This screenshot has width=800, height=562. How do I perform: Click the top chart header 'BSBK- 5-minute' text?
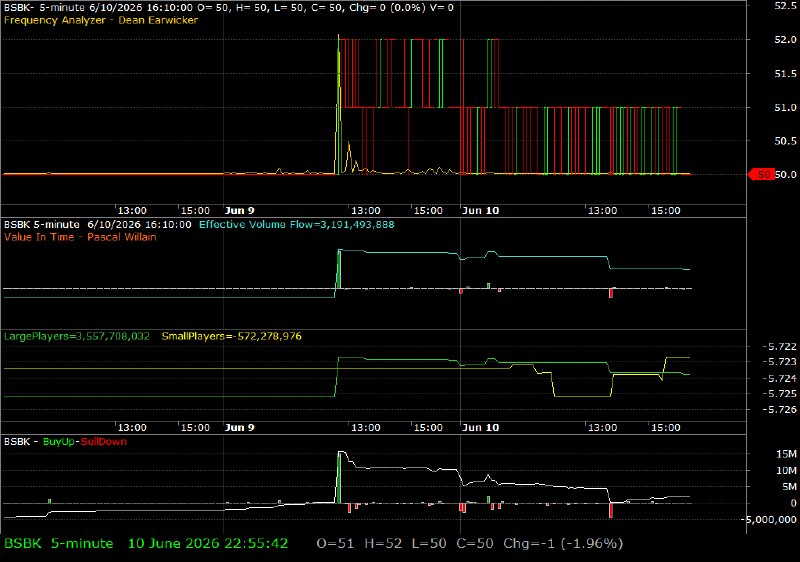[x=44, y=8]
